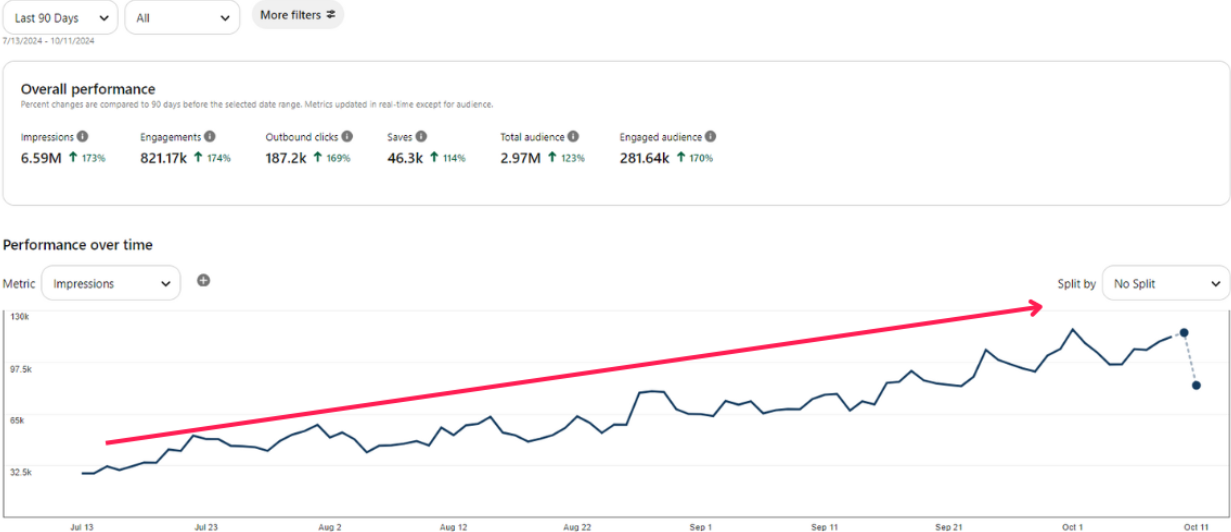1231x532 pixels.
Task: Click the 173% impressions change indicator
Action: click(x=87, y=158)
